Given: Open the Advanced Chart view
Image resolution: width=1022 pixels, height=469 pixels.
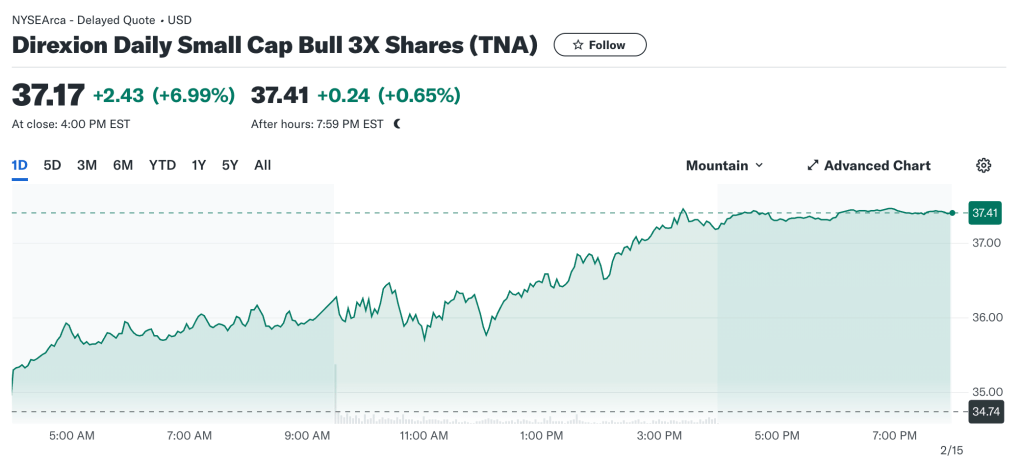Looking at the screenshot, I should [x=876, y=166].
